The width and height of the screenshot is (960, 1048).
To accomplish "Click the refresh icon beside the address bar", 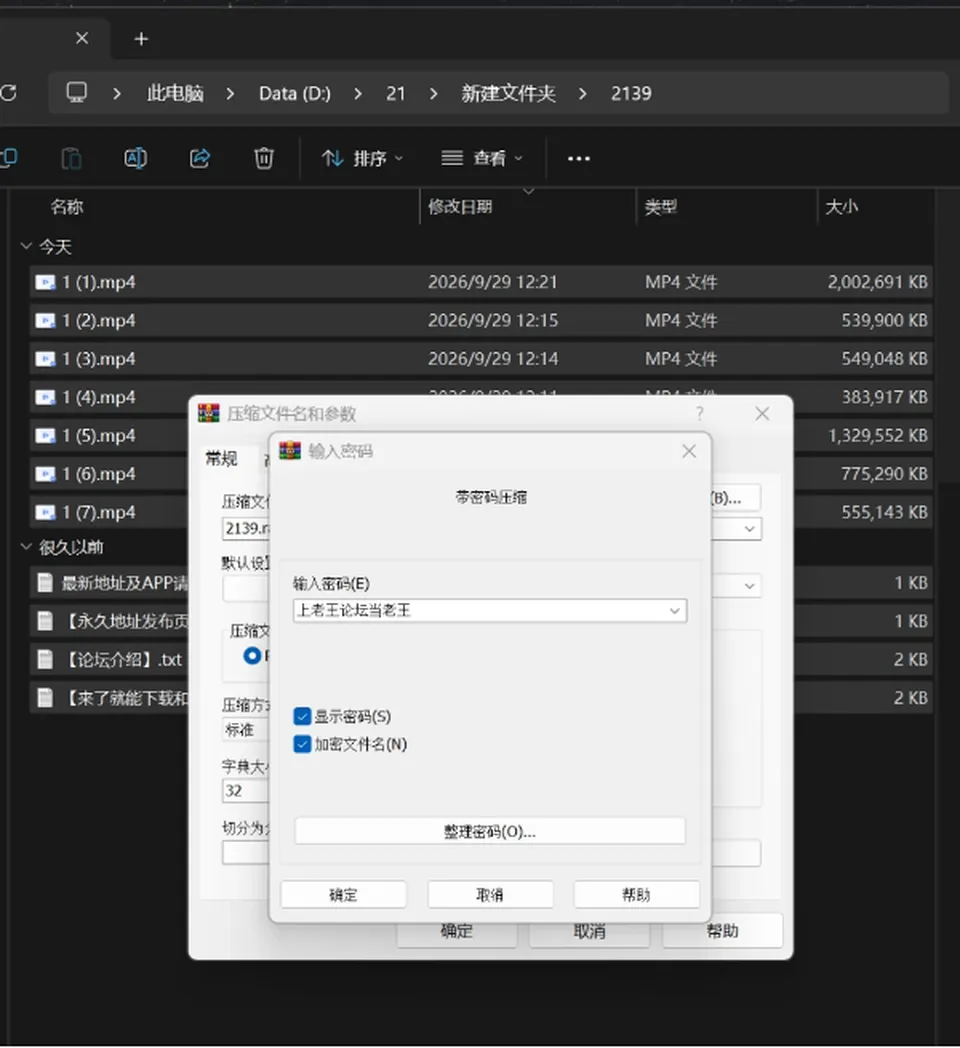I will pos(8,93).
